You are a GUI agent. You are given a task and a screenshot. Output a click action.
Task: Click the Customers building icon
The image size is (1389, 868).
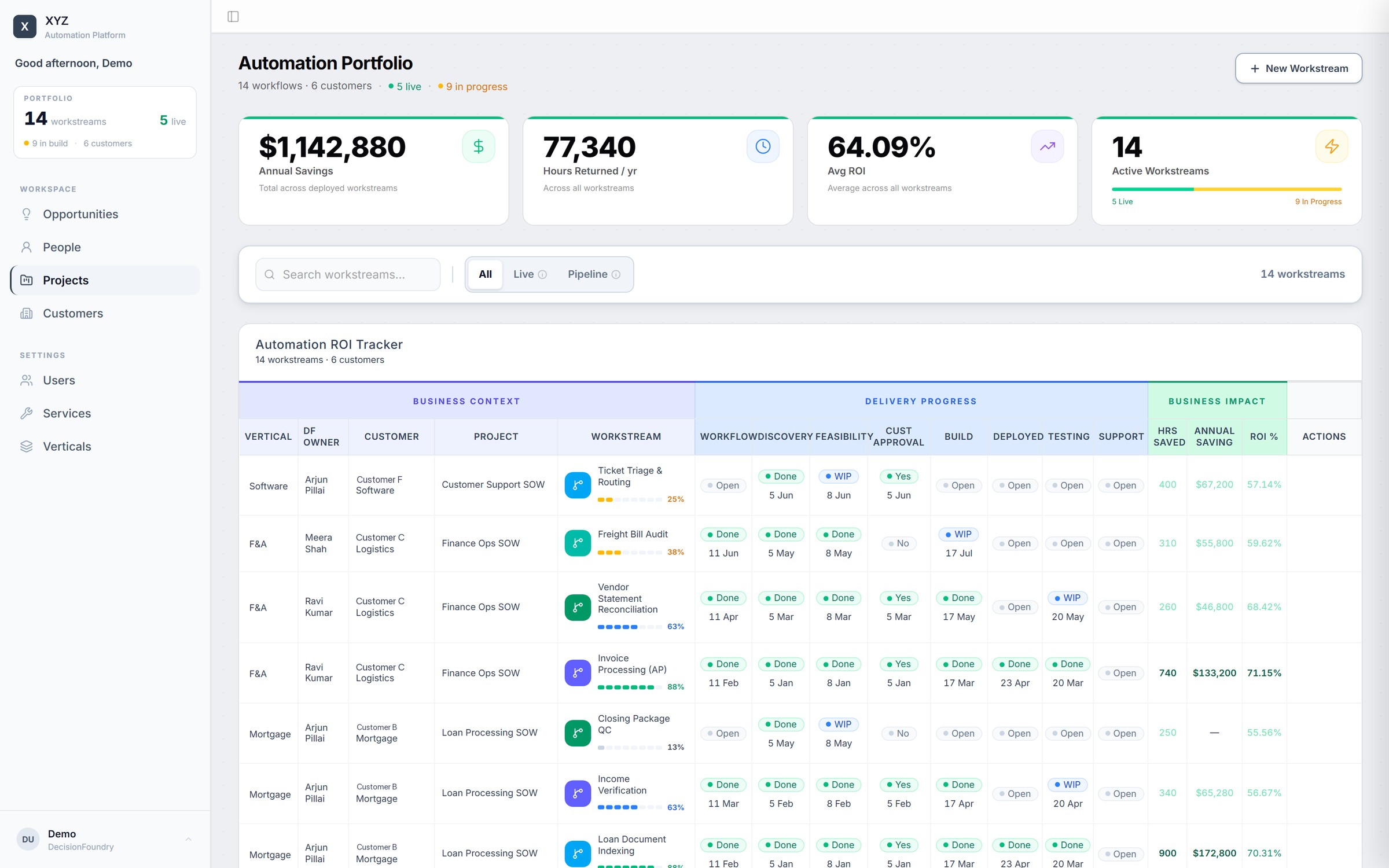27,313
